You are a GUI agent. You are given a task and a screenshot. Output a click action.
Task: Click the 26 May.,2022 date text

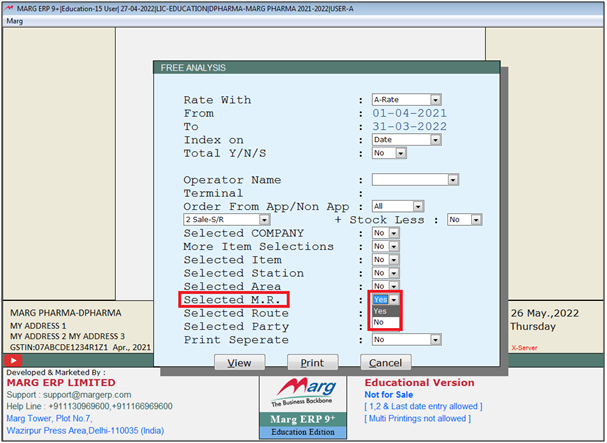click(544, 313)
